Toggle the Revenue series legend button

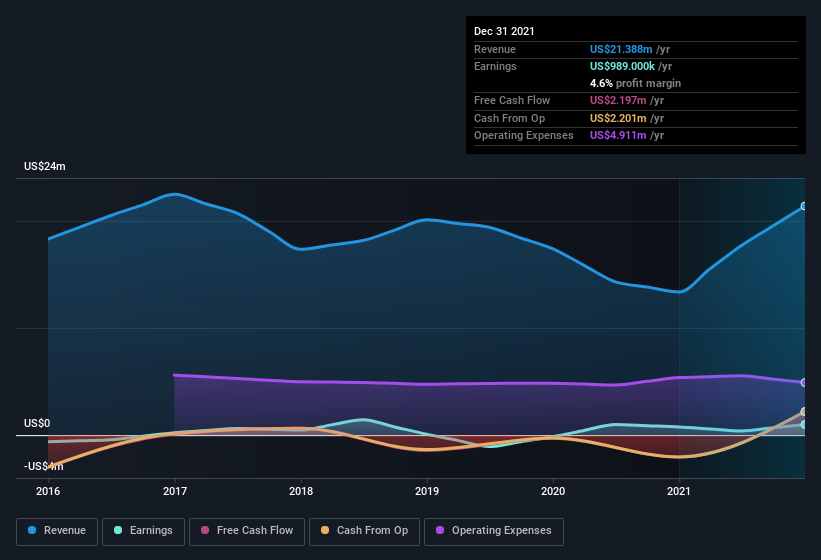pyautogui.click(x=57, y=531)
